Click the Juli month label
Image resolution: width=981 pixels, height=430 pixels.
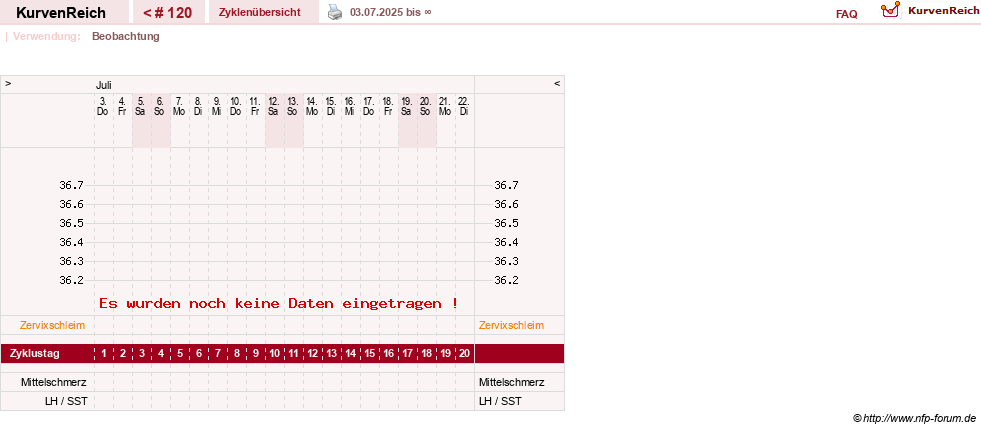point(104,85)
